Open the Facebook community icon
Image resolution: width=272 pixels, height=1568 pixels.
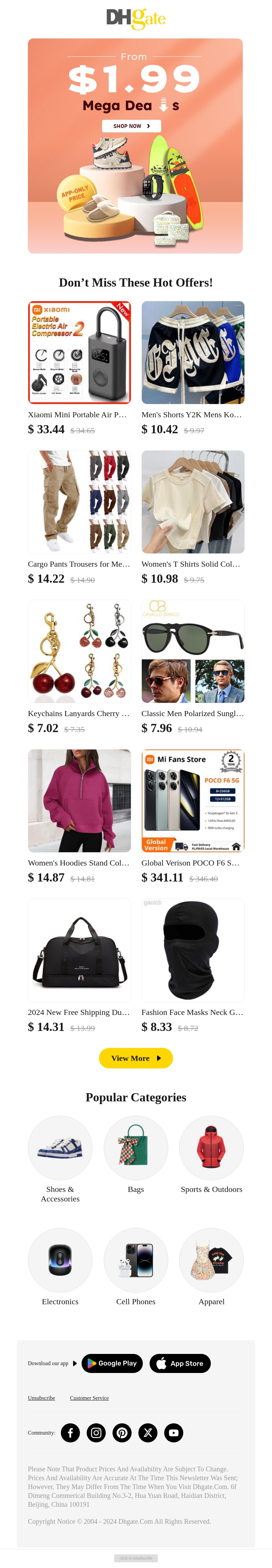pyautogui.click(x=70, y=1432)
